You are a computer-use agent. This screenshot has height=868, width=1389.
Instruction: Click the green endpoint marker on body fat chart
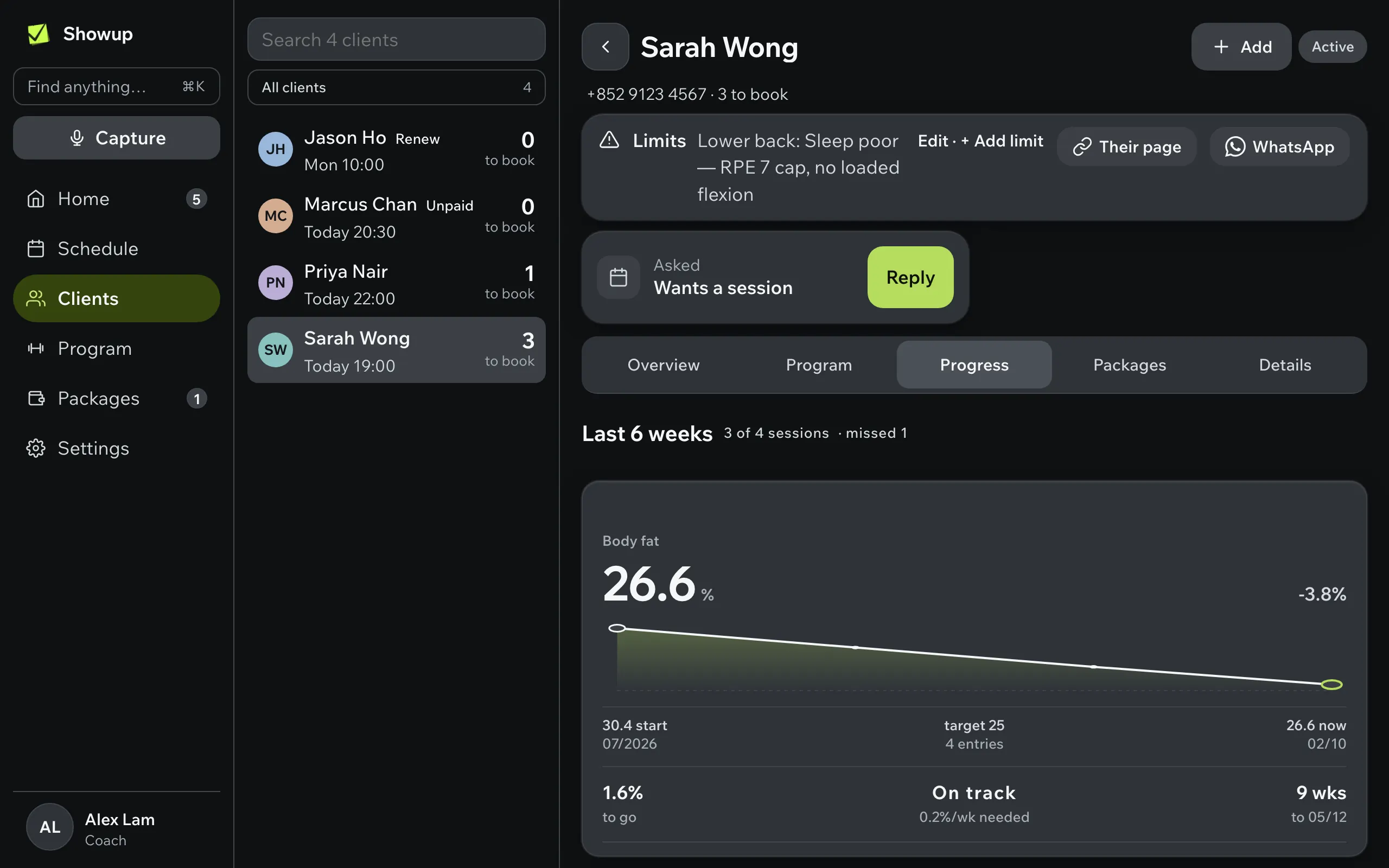1331,684
